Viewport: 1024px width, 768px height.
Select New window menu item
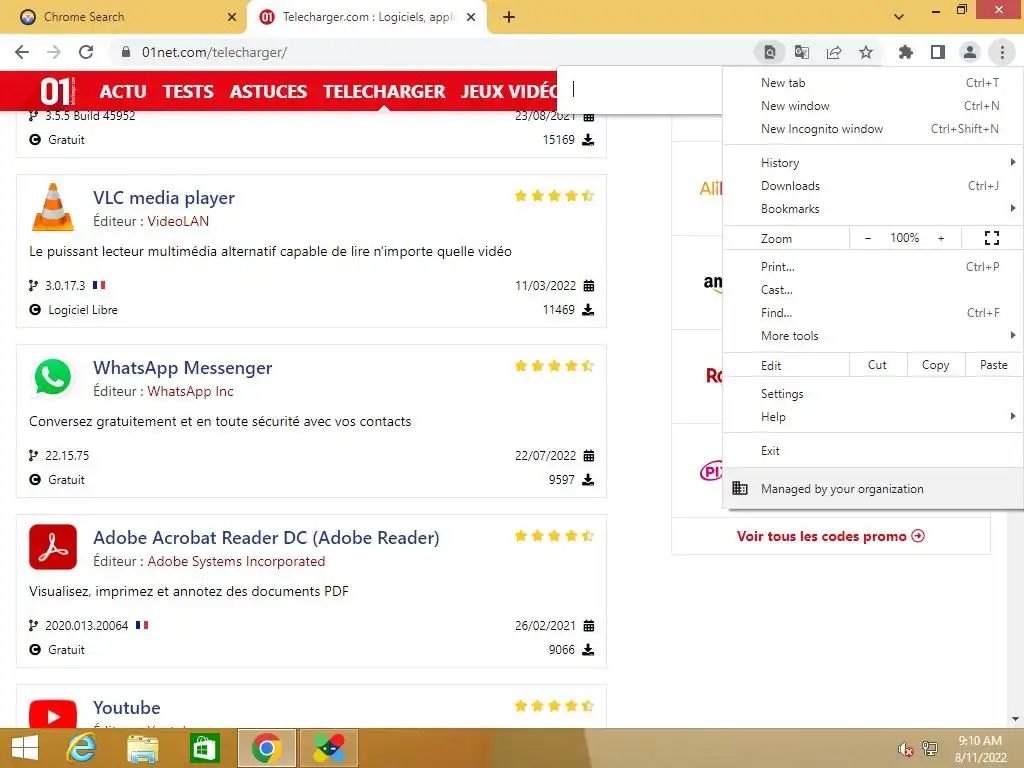click(872, 106)
